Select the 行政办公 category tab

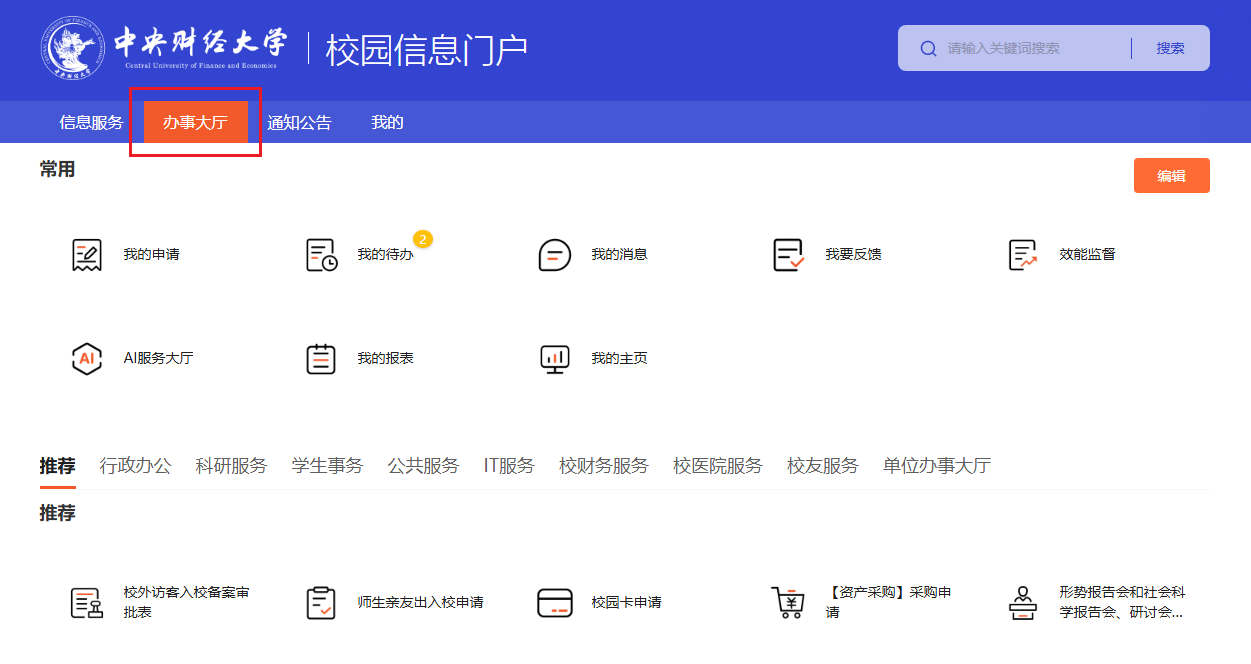click(x=135, y=466)
